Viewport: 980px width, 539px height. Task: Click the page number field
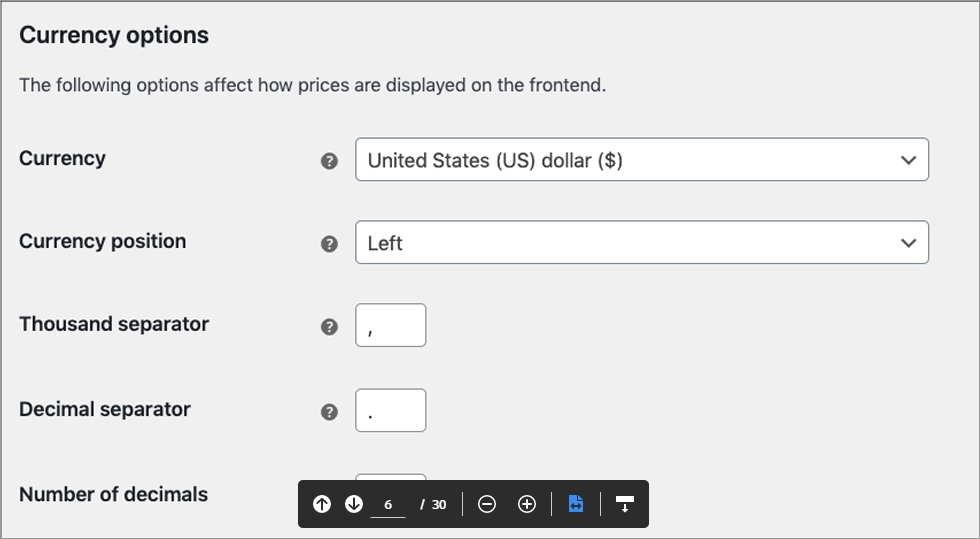[x=388, y=505]
